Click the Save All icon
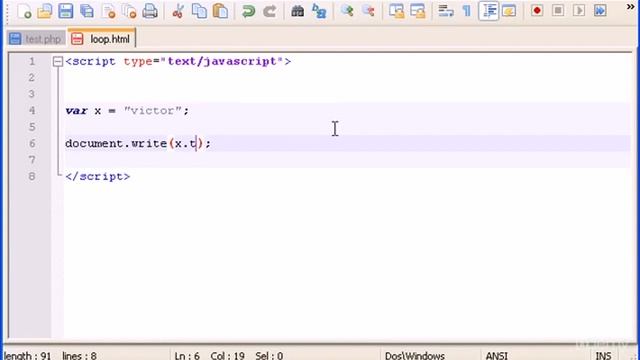640x360 pixels. tap(87, 11)
